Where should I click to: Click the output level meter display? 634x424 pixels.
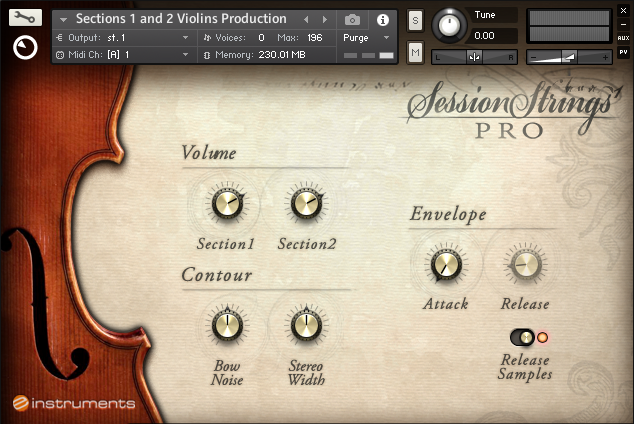click(x=569, y=26)
